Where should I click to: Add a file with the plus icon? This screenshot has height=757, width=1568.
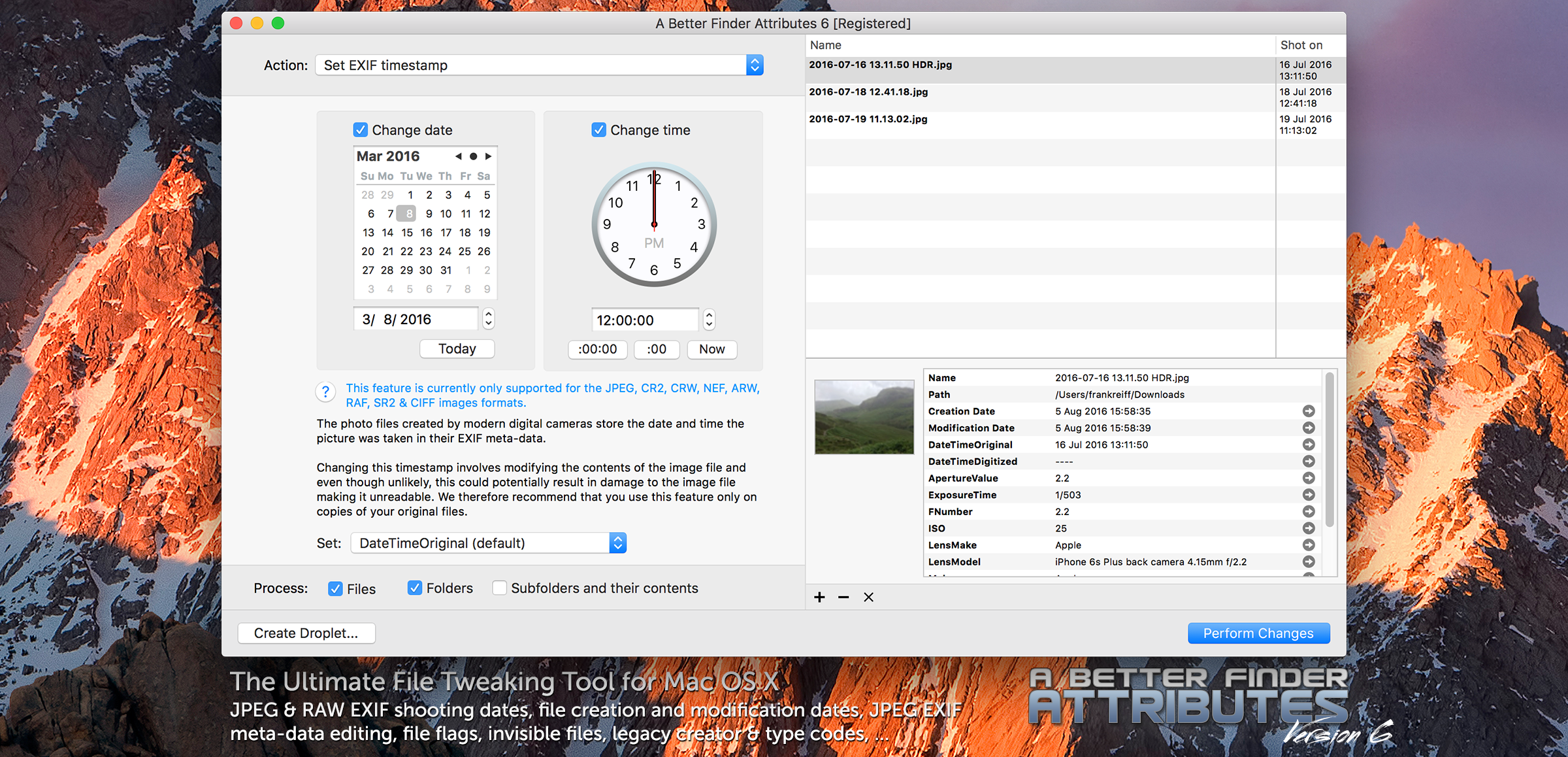[x=819, y=597]
